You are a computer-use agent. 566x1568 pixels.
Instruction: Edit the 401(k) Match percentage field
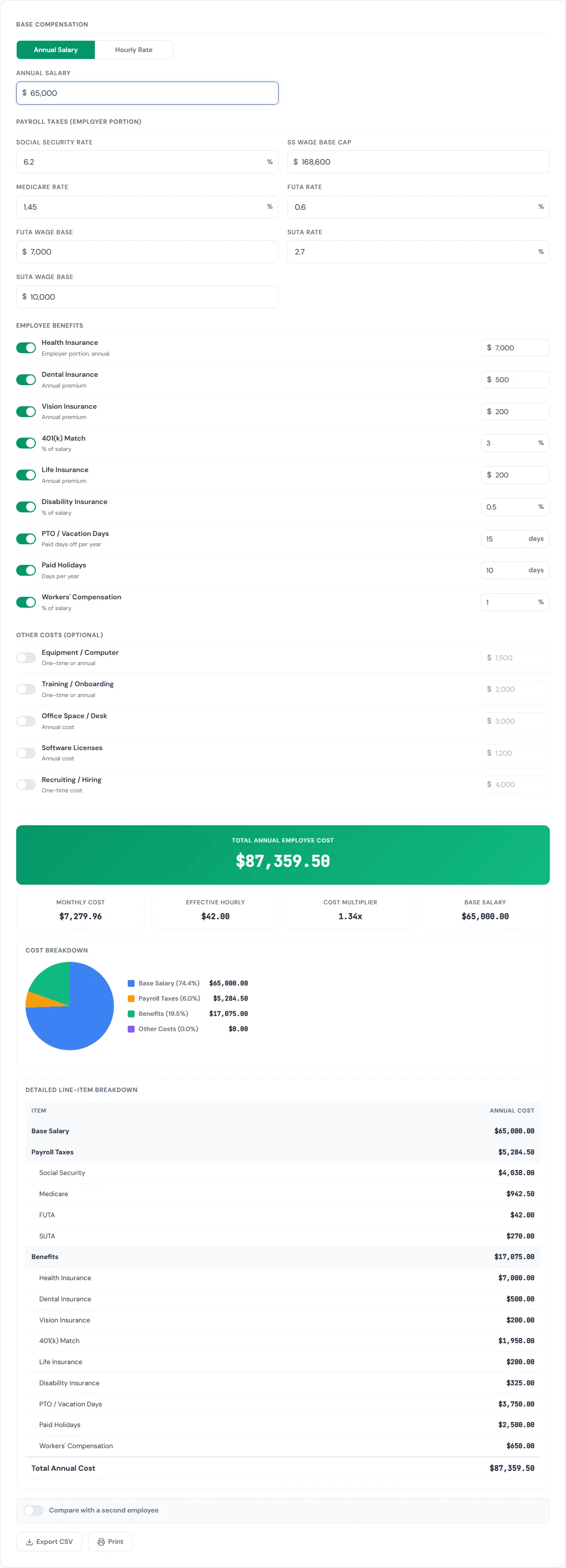pos(515,443)
